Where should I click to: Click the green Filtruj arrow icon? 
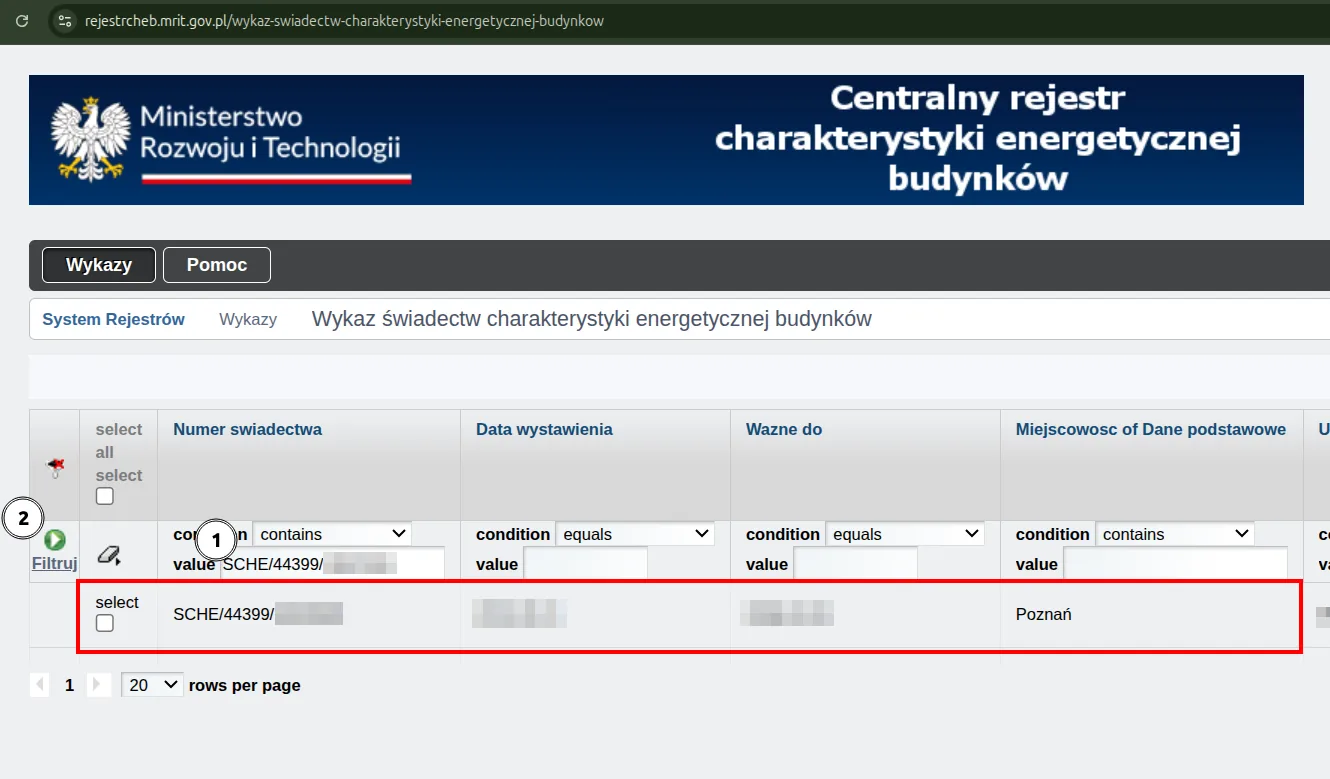(x=54, y=540)
